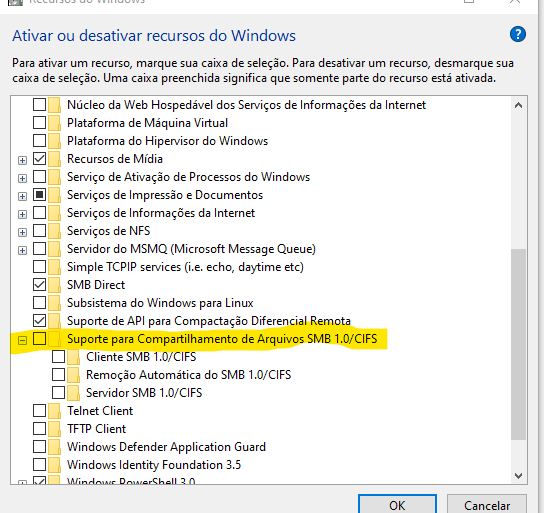Select Plataforma do Hipervisor do Windows label
Viewport: 544px width, 513px height.
(168, 141)
